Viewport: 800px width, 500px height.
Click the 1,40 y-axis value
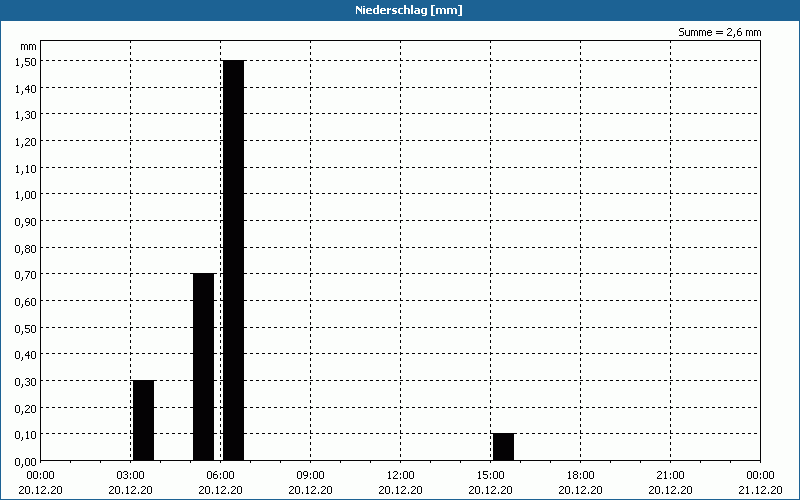pyautogui.click(x=27, y=88)
